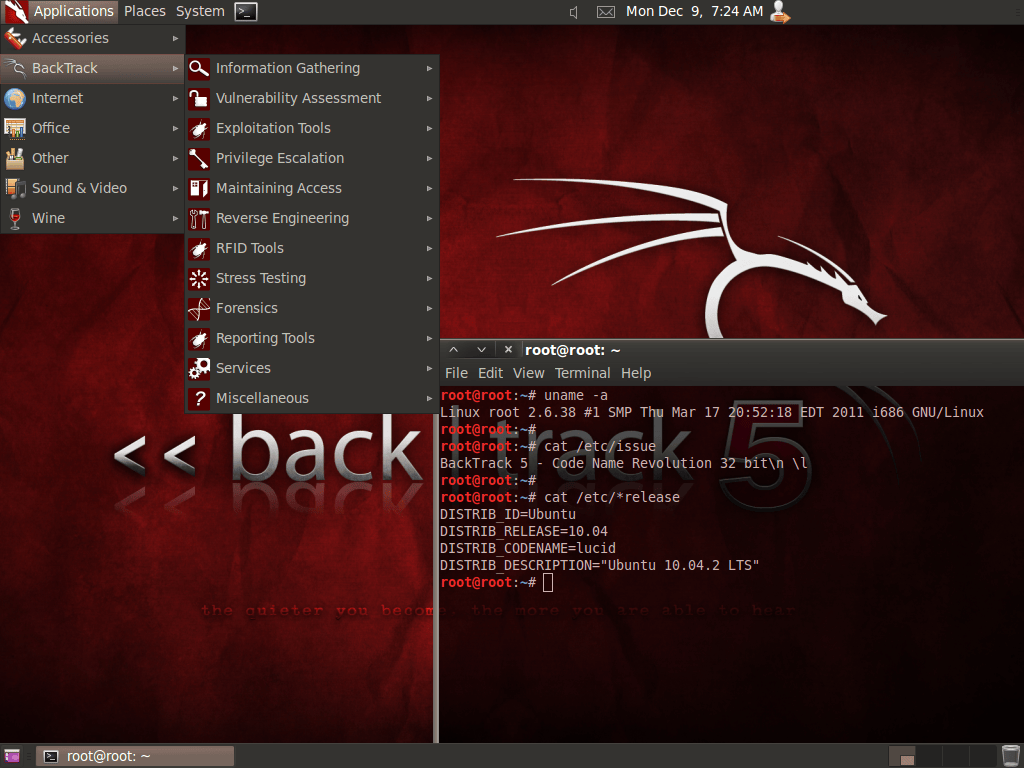Open a terminal using the top panel launcher icon
1024x768 pixels.
pyautogui.click(x=246, y=12)
